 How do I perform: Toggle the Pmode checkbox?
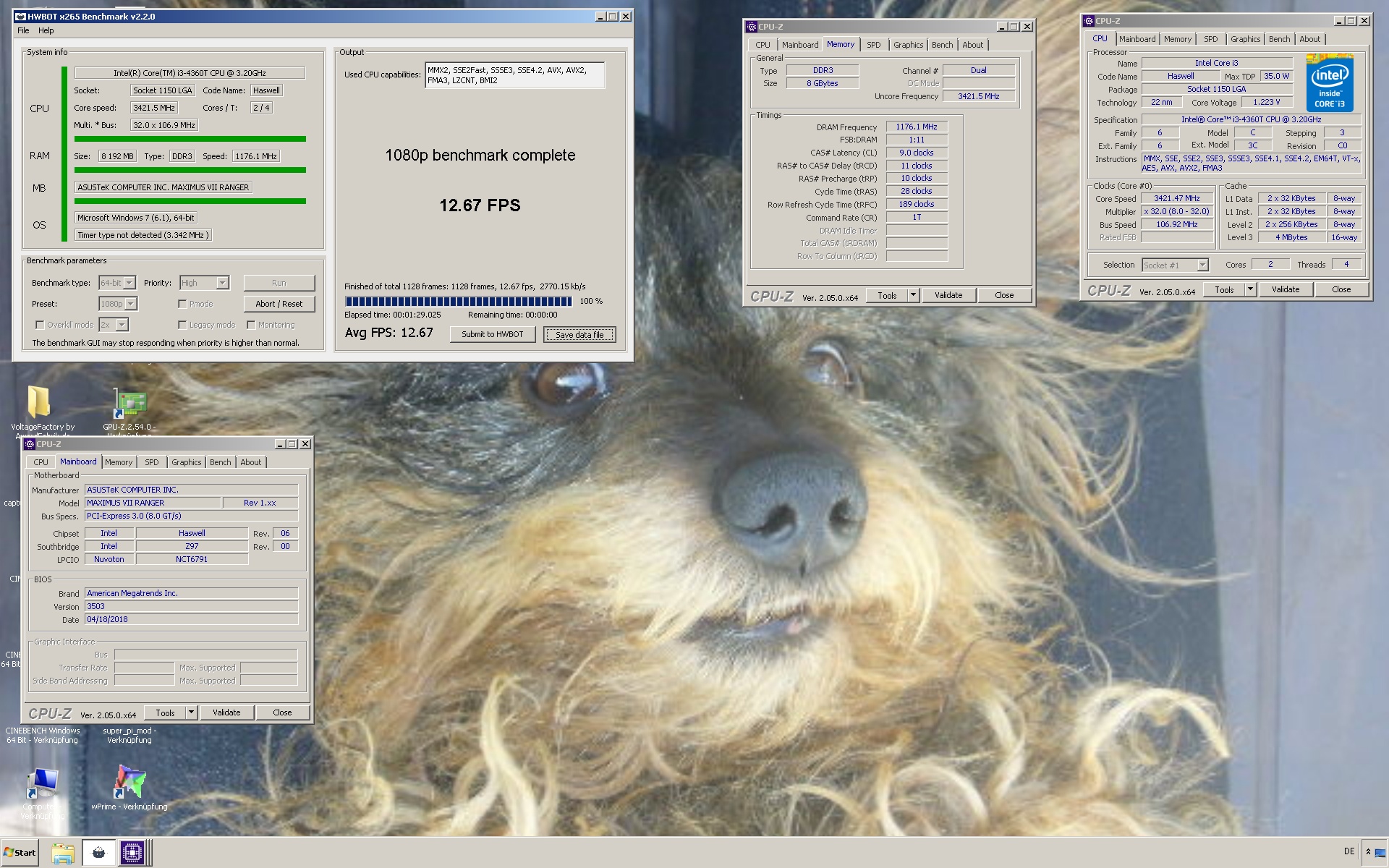[182, 304]
